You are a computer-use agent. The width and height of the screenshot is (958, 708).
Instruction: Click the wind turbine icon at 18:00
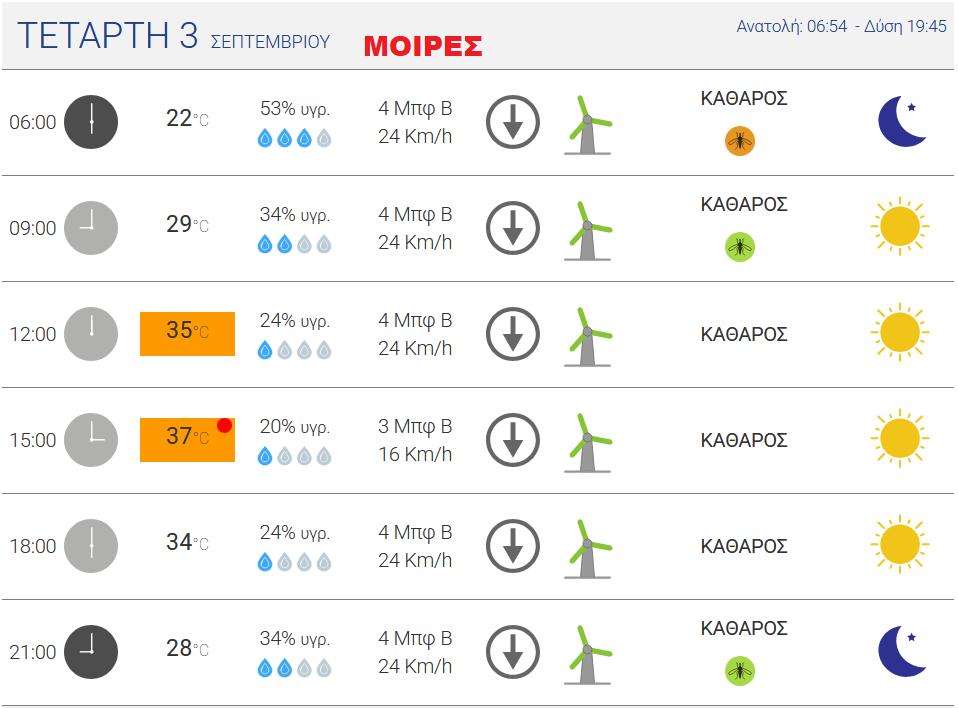[588, 549]
